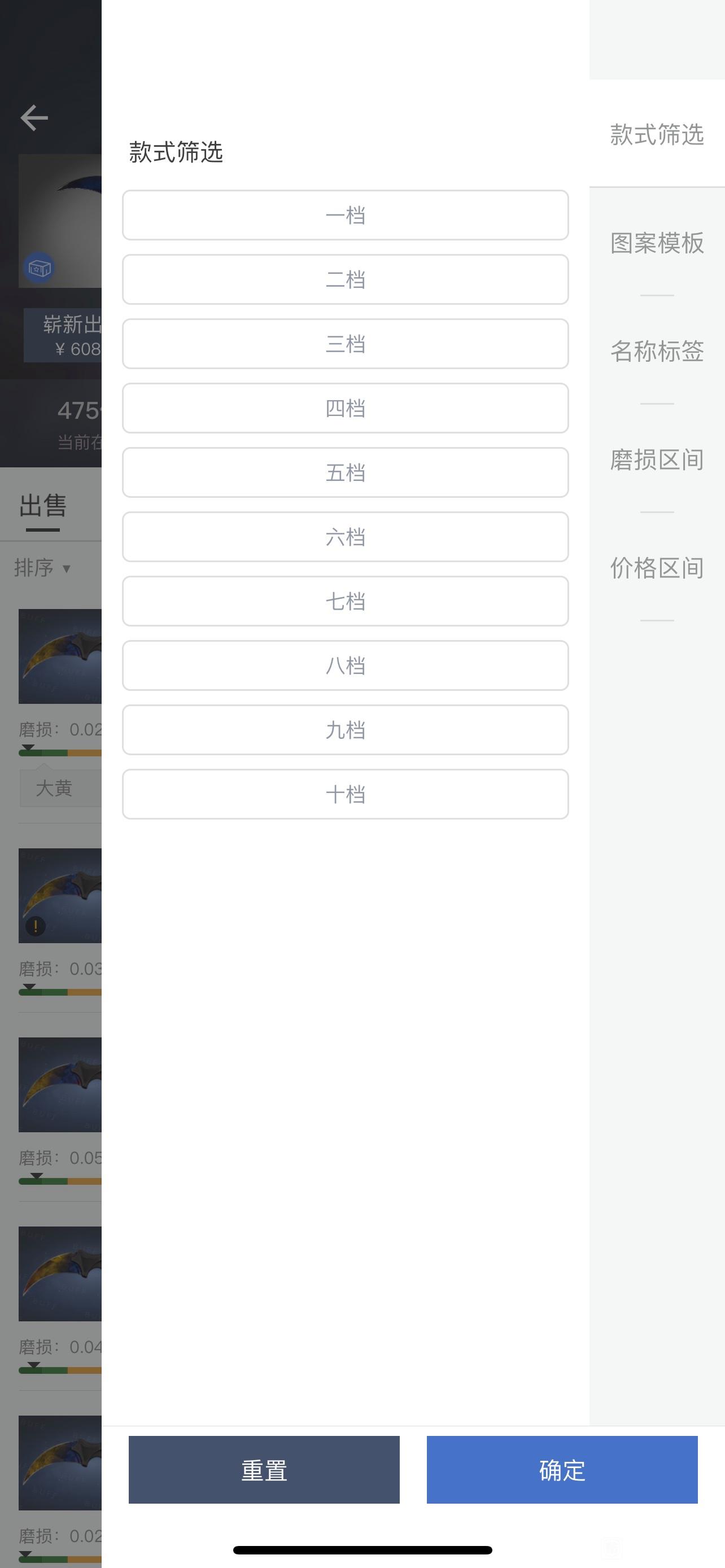Open the 排序 sort dropdown
Screen dimensions: 725x1568
coord(42,568)
